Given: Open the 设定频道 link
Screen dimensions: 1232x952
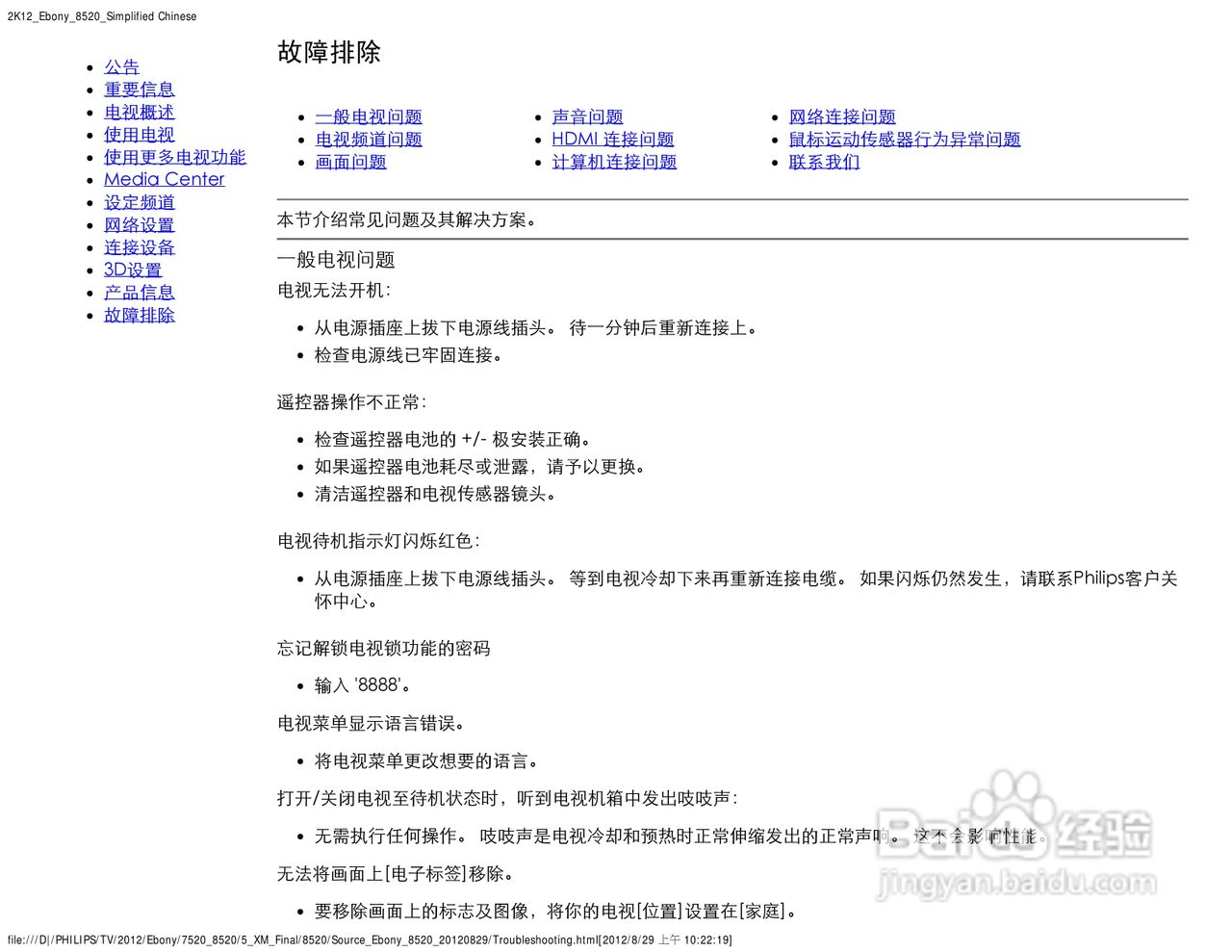Looking at the screenshot, I should tap(140, 202).
